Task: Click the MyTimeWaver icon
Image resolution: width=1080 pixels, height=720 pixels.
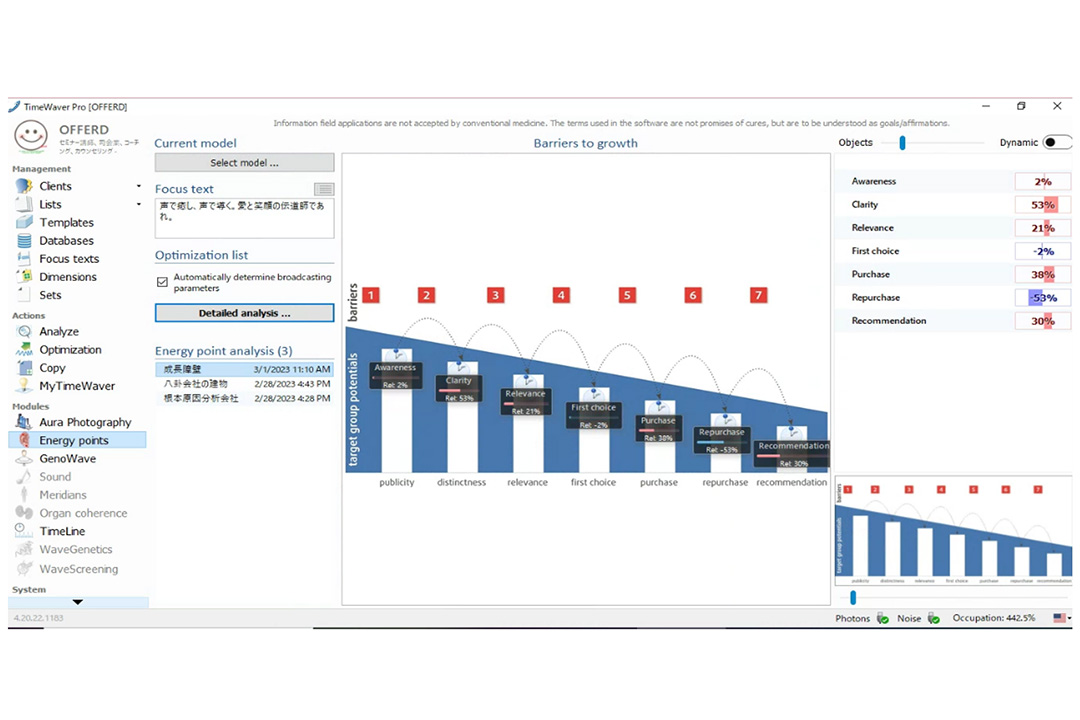Action: pos(23,386)
